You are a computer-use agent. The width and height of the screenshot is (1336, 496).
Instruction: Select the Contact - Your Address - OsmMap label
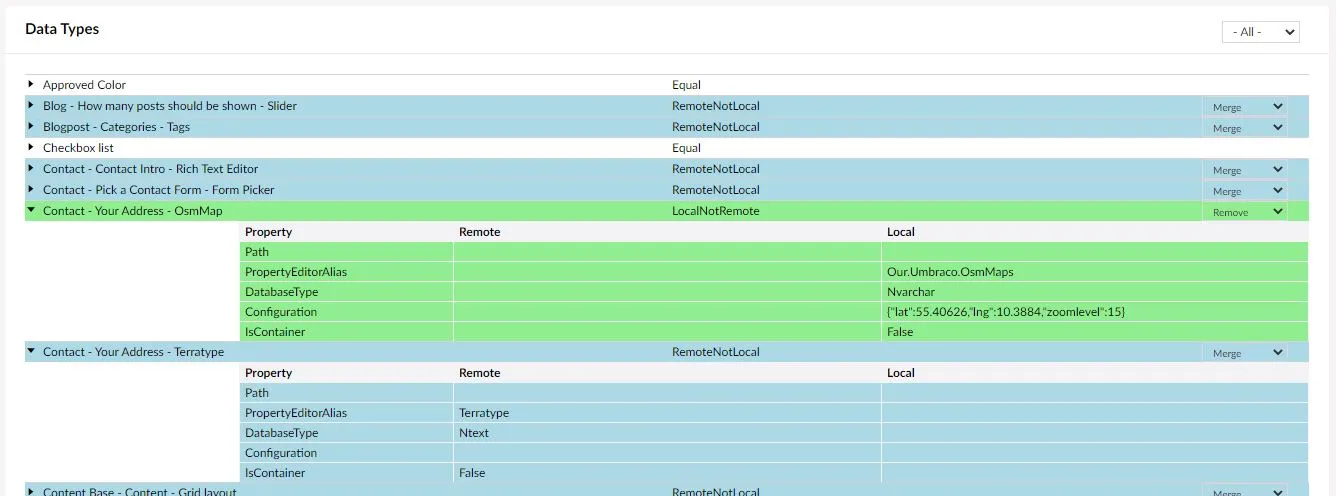[133, 211]
